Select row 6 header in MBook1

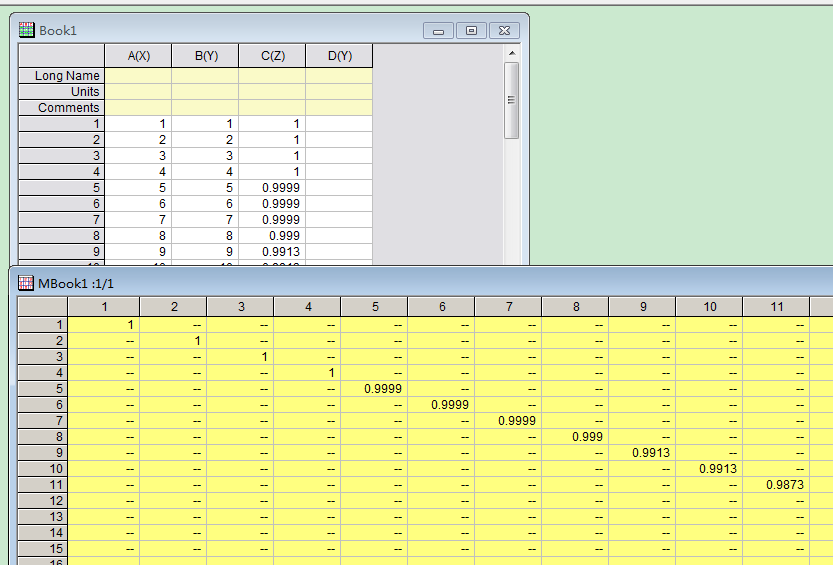(42, 405)
